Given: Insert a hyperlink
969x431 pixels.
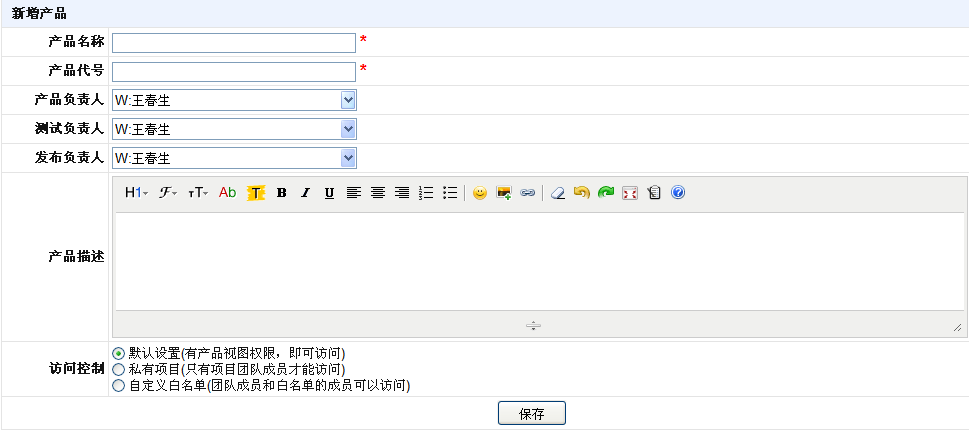Looking at the screenshot, I should (527, 193).
